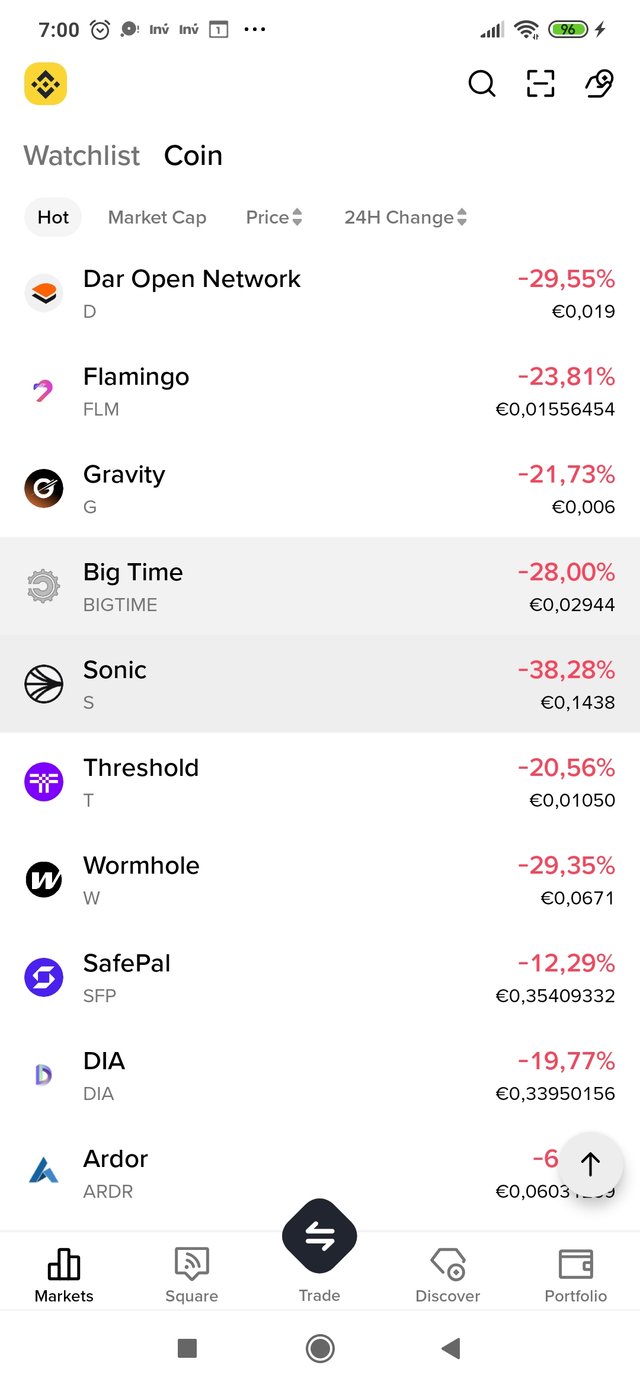Open the Sonic coin row
Viewport: 640px width, 1387px height.
320,684
